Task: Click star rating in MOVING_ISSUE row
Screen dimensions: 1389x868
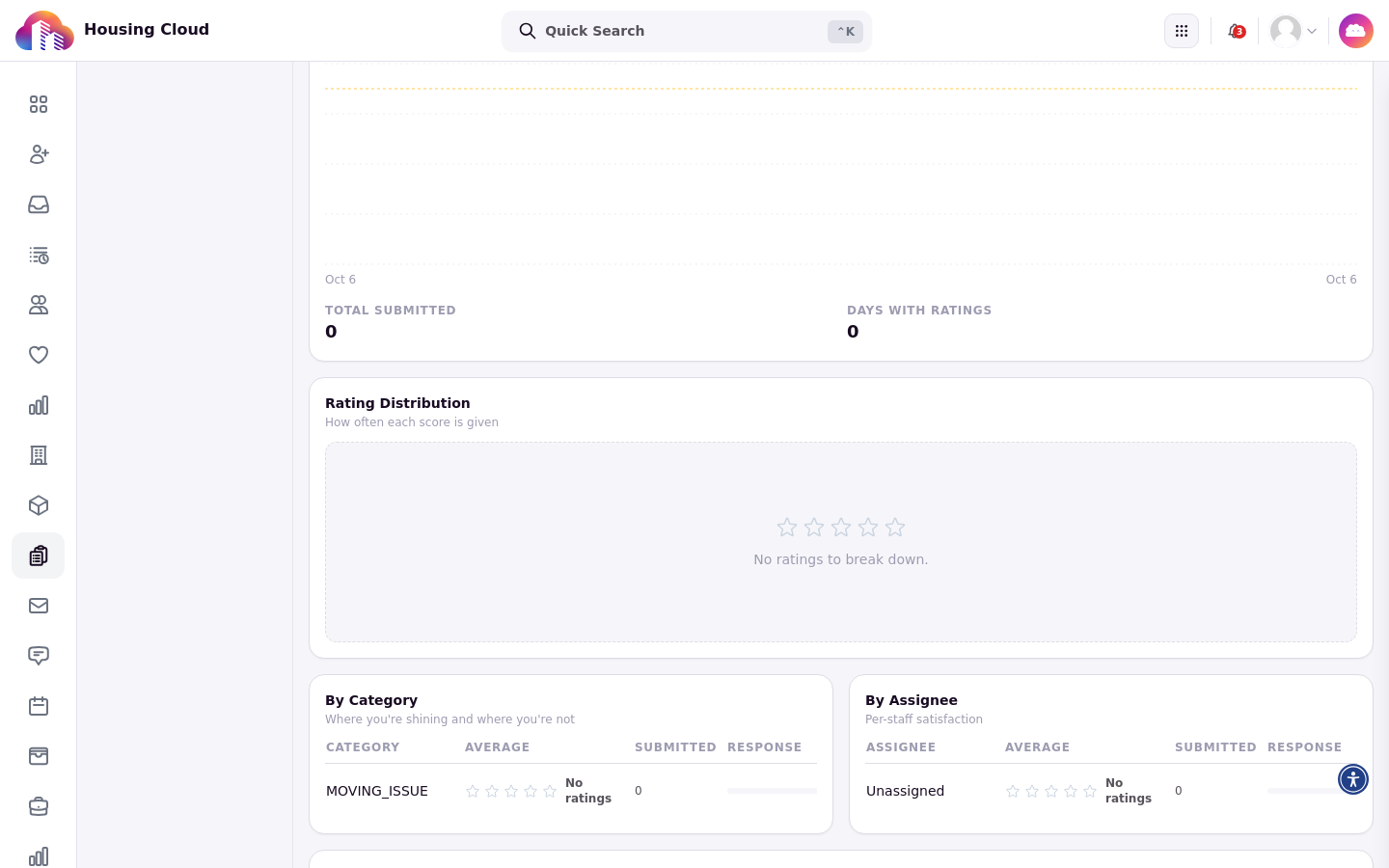Action: point(511,791)
